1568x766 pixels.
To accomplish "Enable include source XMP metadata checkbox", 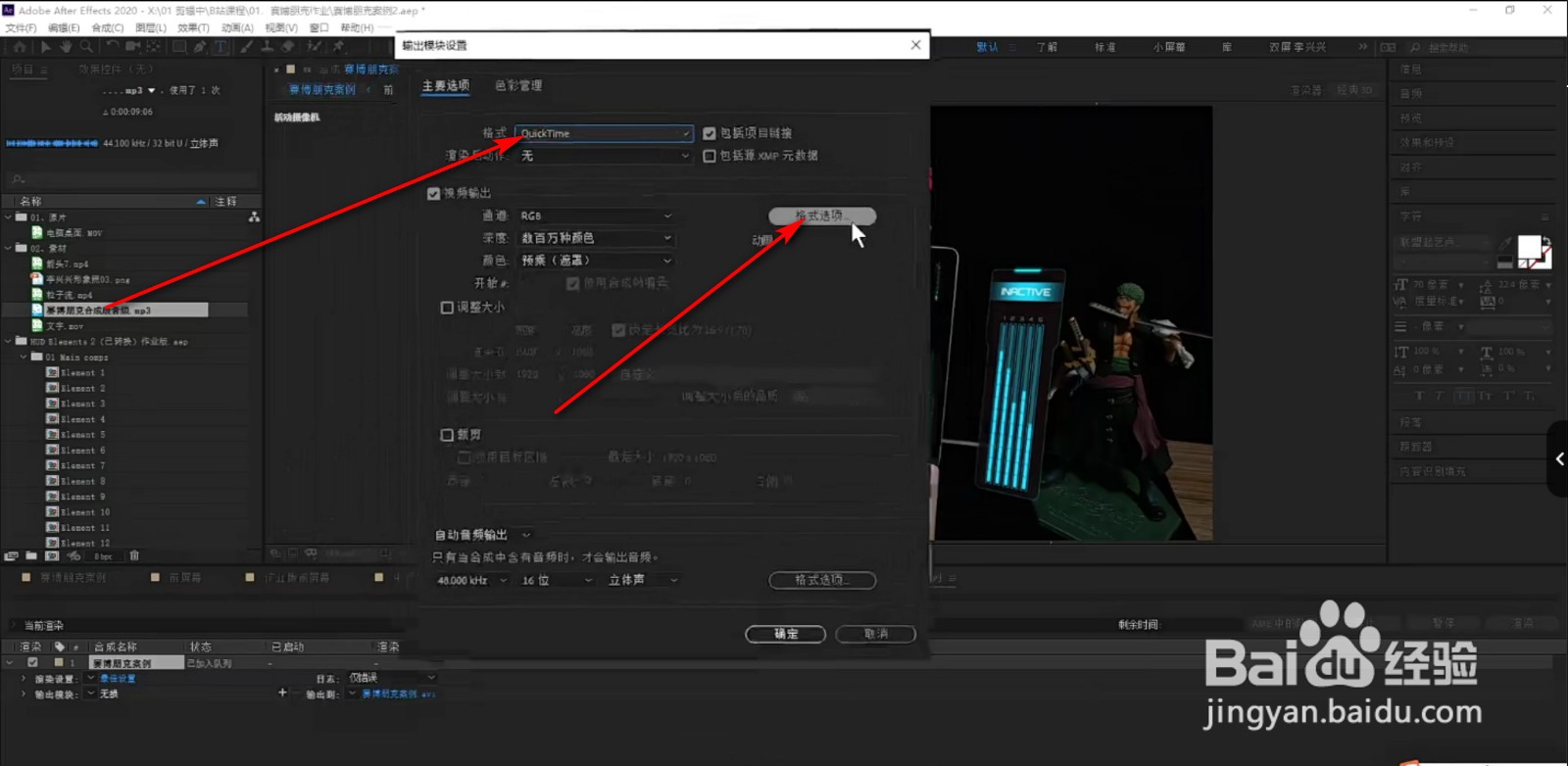I will point(710,156).
